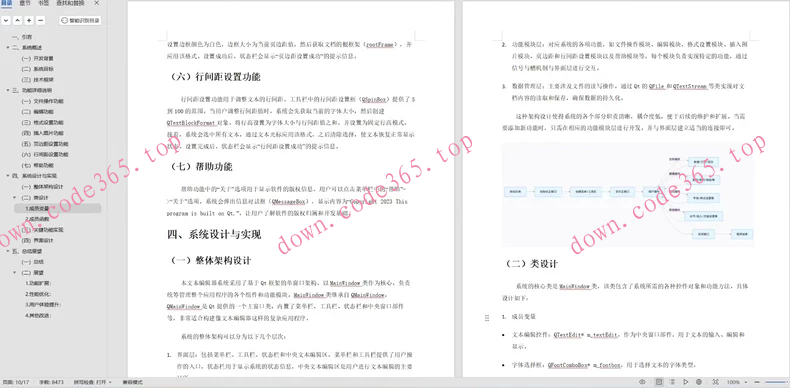Screen dimensions: 790x388
Task: Close the navigation pane with the X
Action: pyautogui.click(x=97, y=3)
